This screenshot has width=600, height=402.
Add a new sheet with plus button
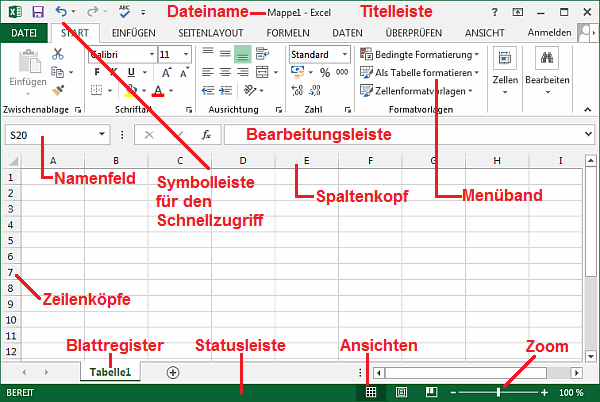(173, 372)
